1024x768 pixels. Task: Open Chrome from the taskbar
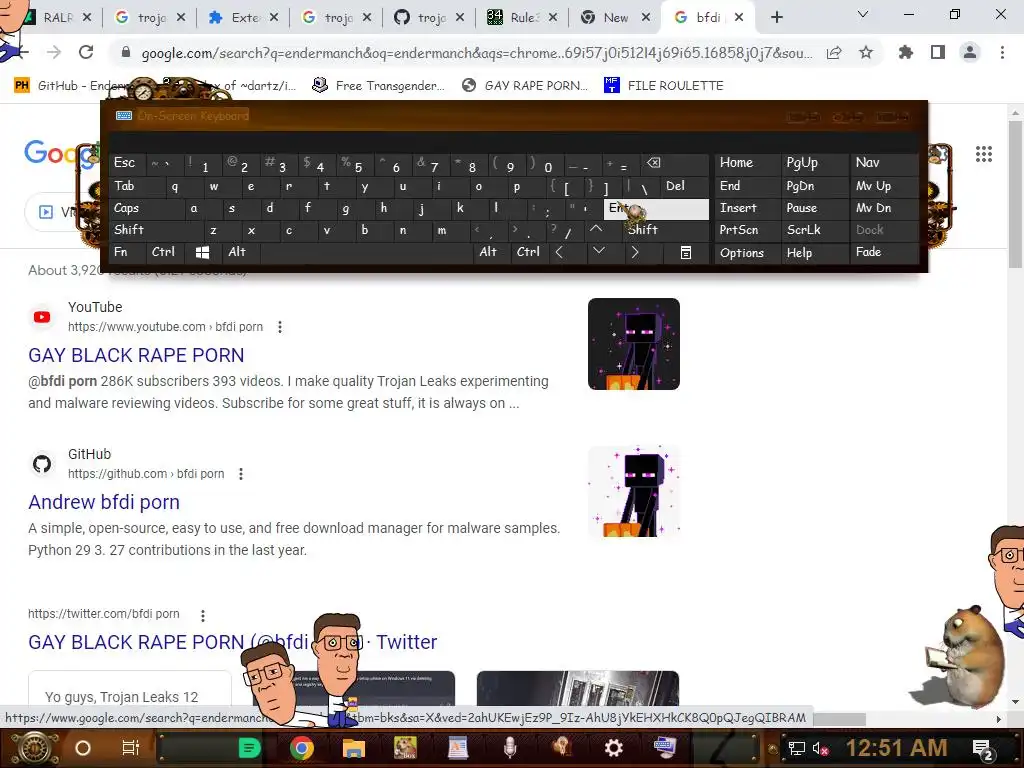pyautogui.click(x=302, y=748)
